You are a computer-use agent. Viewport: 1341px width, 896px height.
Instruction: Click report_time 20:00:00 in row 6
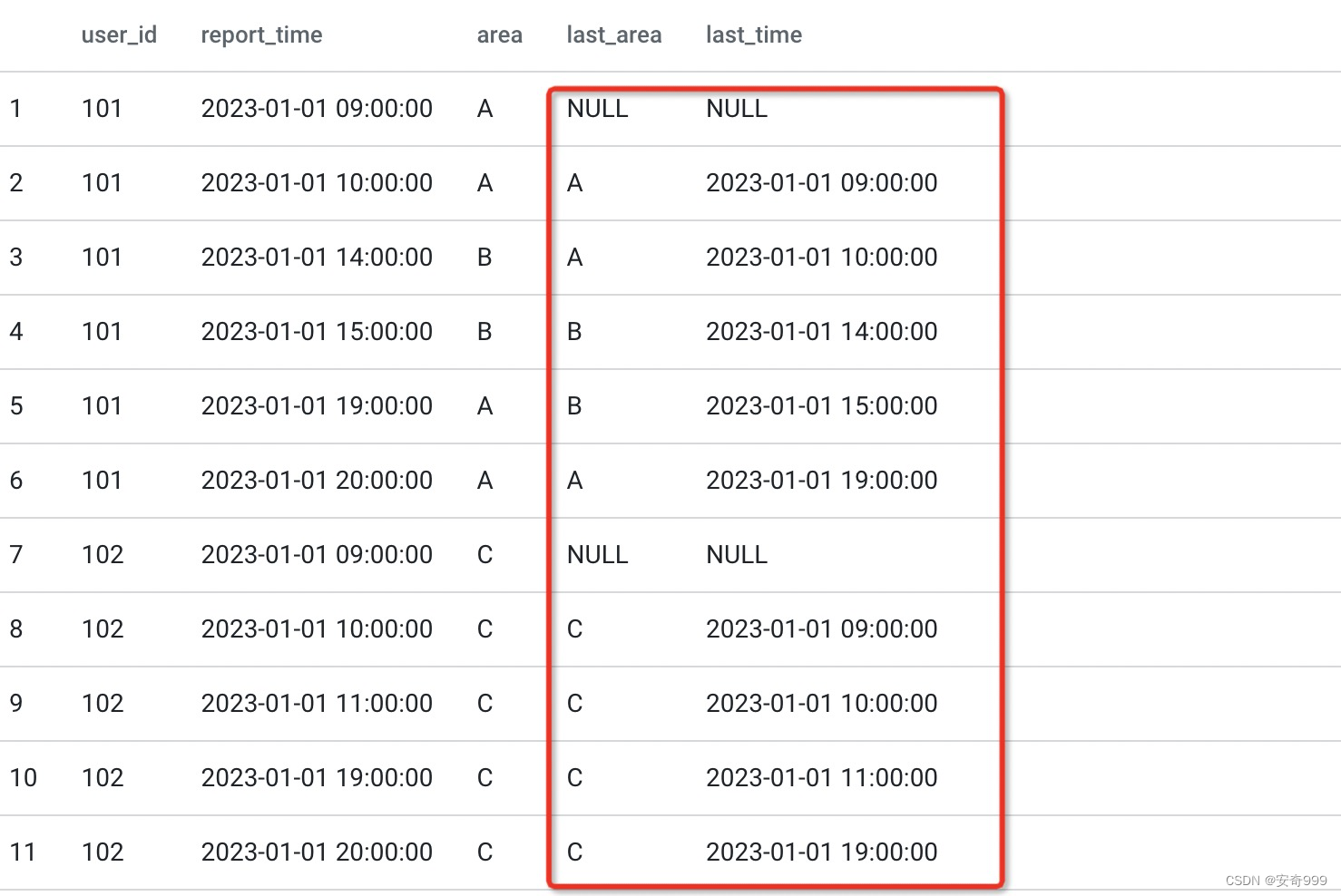317,481
